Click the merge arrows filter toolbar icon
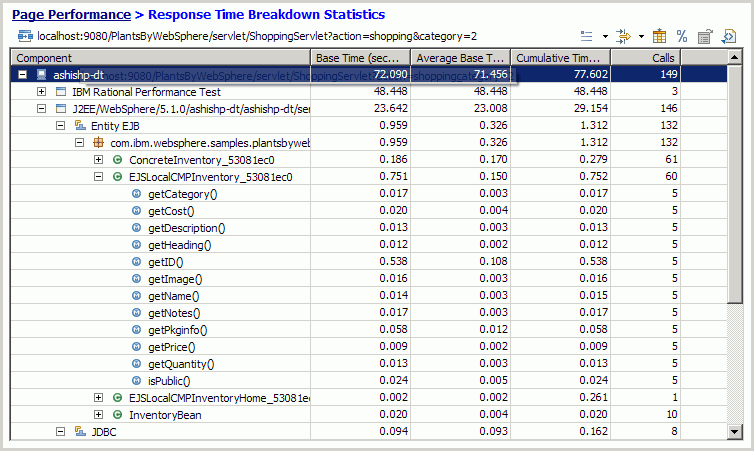Image resolution: width=754 pixels, height=451 pixels. [623, 36]
